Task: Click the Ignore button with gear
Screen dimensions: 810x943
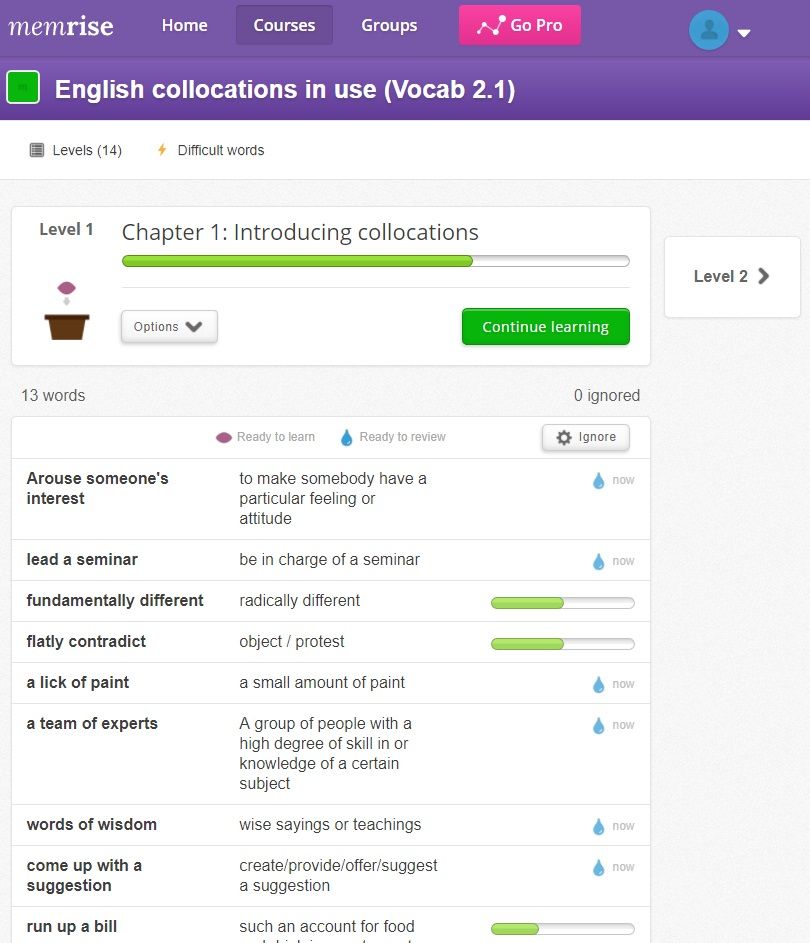Action: [x=586, y=437]
